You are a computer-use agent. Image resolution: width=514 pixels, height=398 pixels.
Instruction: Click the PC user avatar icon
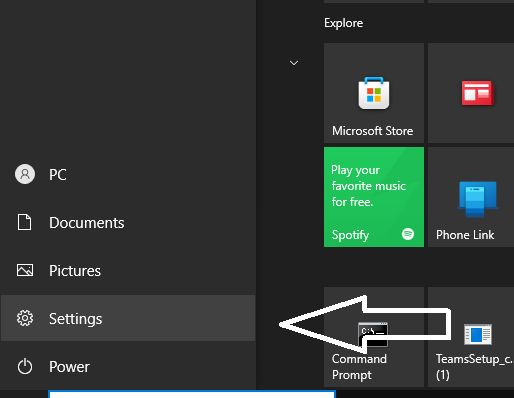click(25, 174)
